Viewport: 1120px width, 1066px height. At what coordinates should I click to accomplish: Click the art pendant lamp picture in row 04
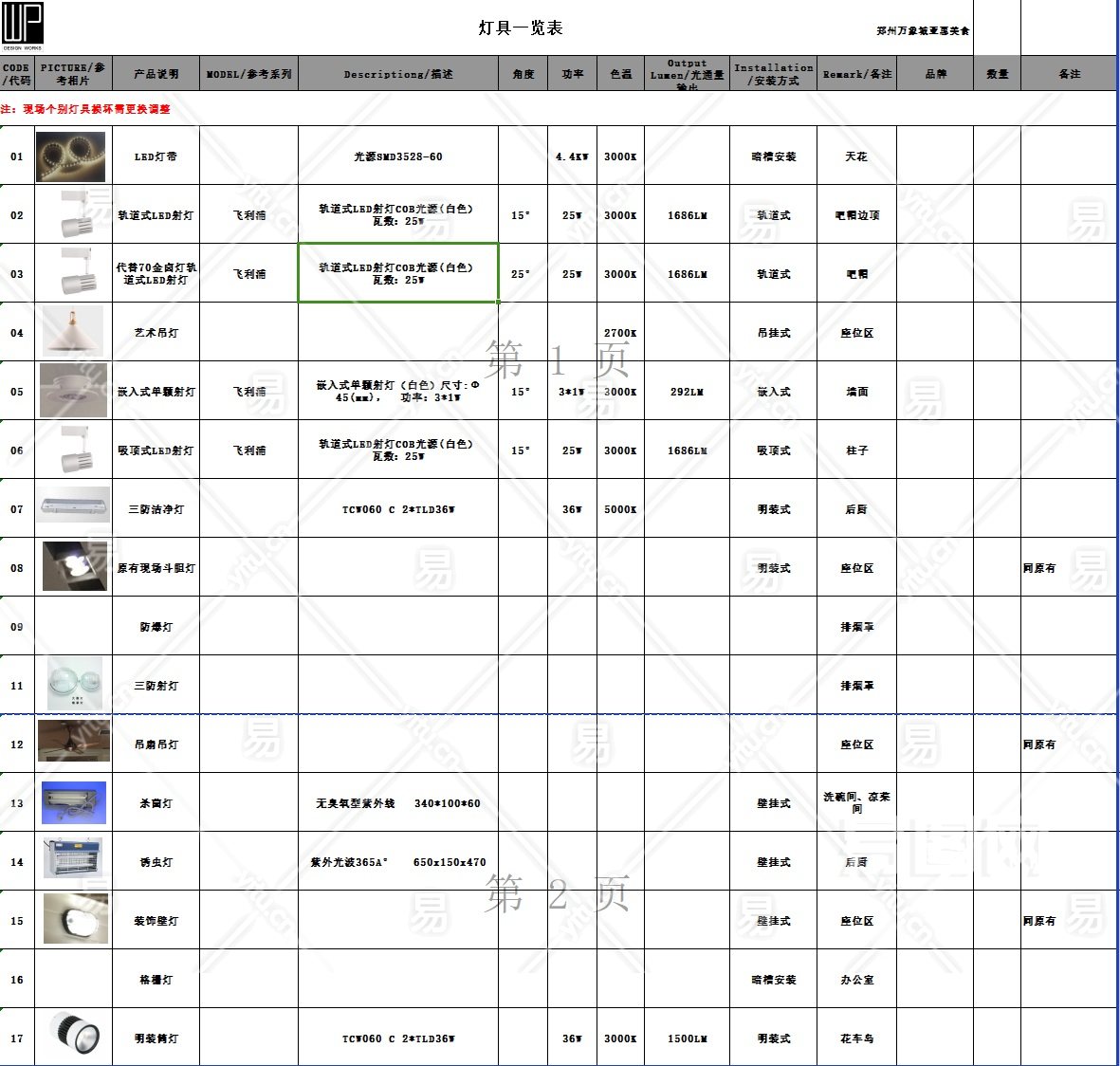coord(72,331)
